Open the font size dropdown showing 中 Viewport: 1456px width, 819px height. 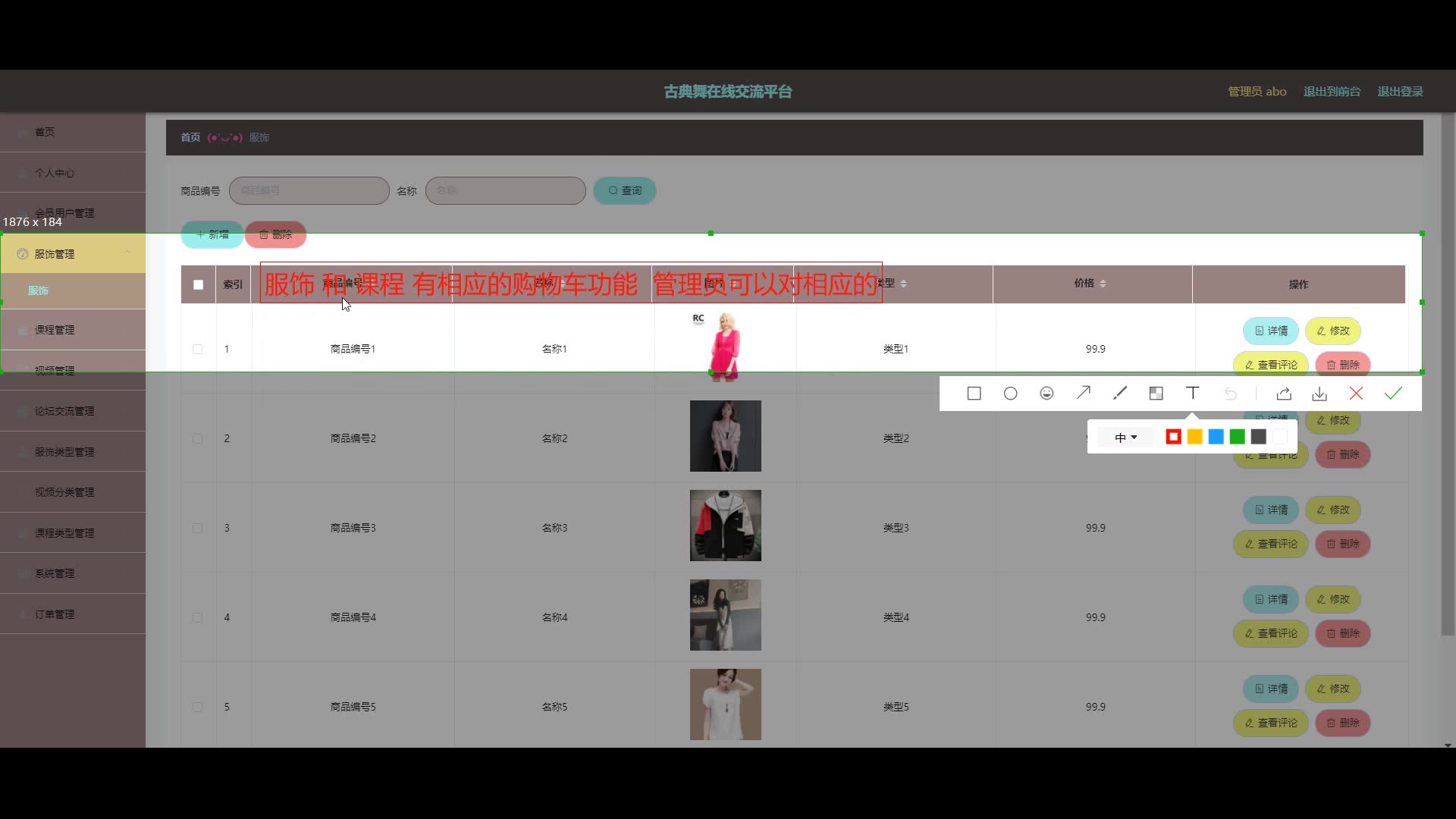tap(1126, 438)
